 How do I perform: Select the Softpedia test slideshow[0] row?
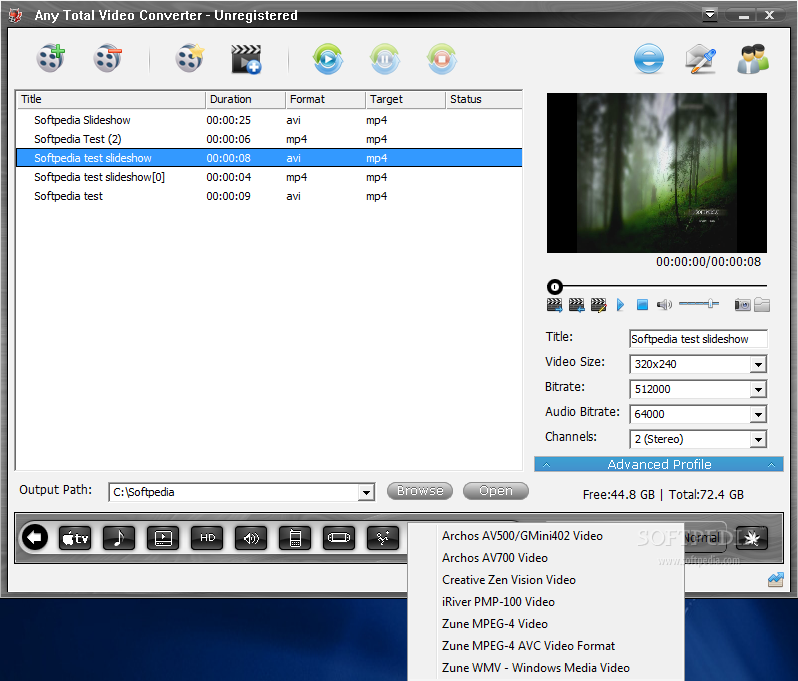[x=269, y=177]
